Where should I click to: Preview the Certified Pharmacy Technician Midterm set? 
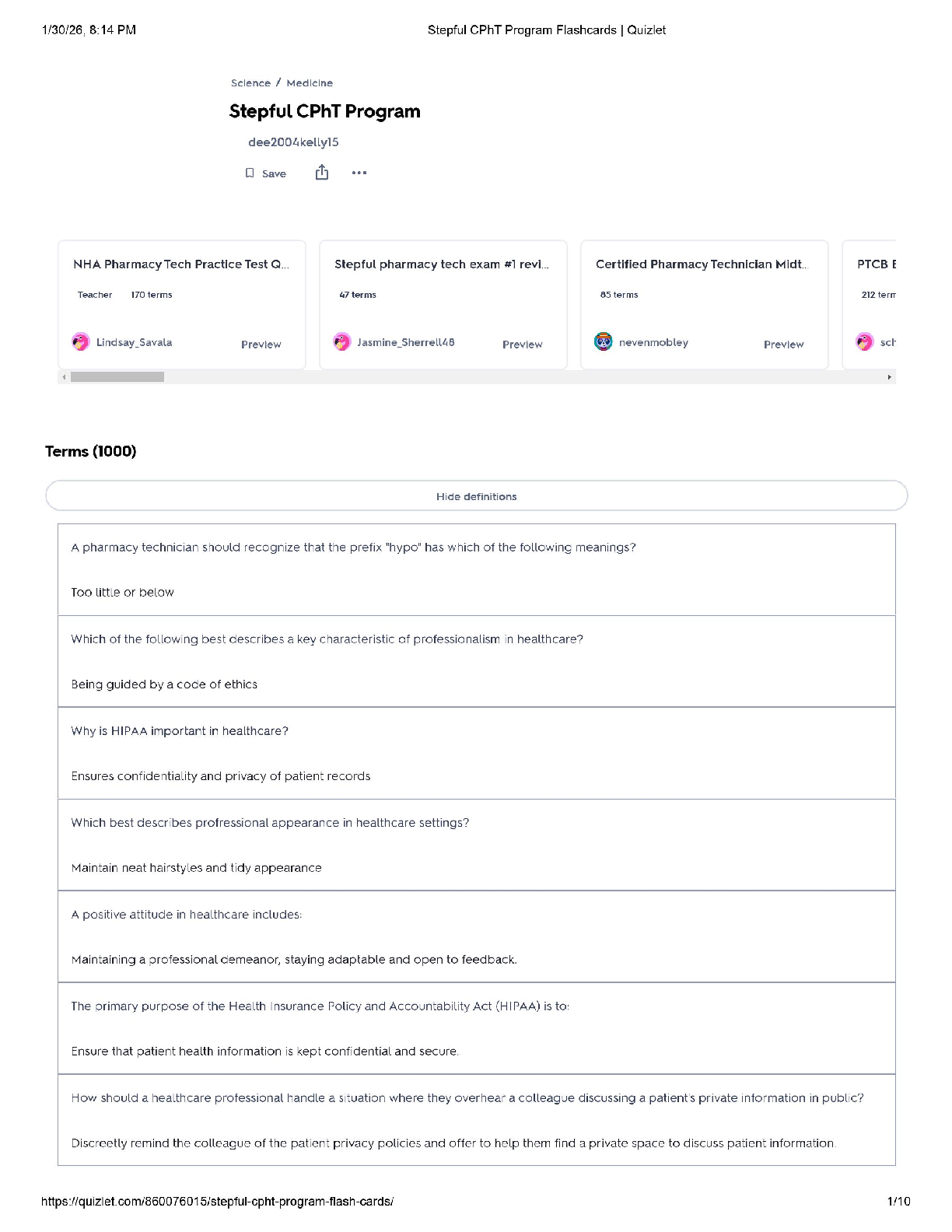pos(783,345)
